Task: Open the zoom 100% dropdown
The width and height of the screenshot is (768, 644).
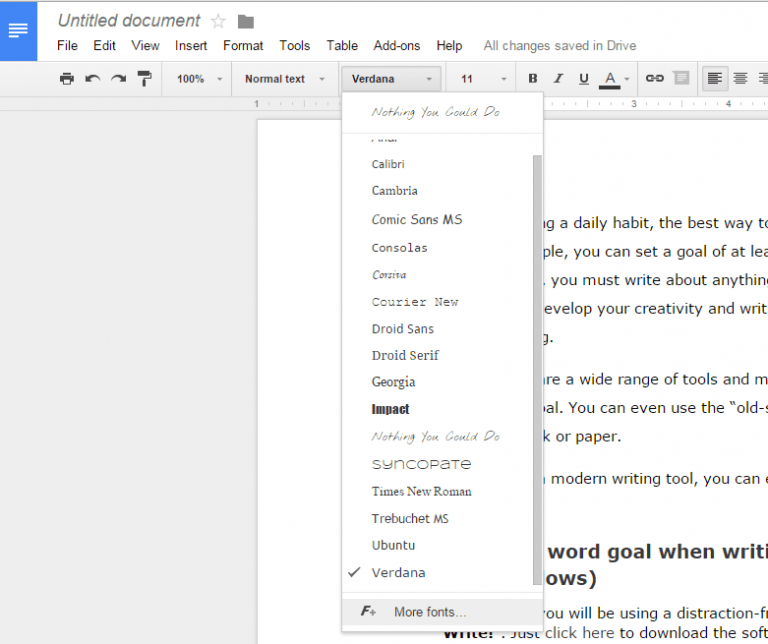Action: [x=196, y=79]
